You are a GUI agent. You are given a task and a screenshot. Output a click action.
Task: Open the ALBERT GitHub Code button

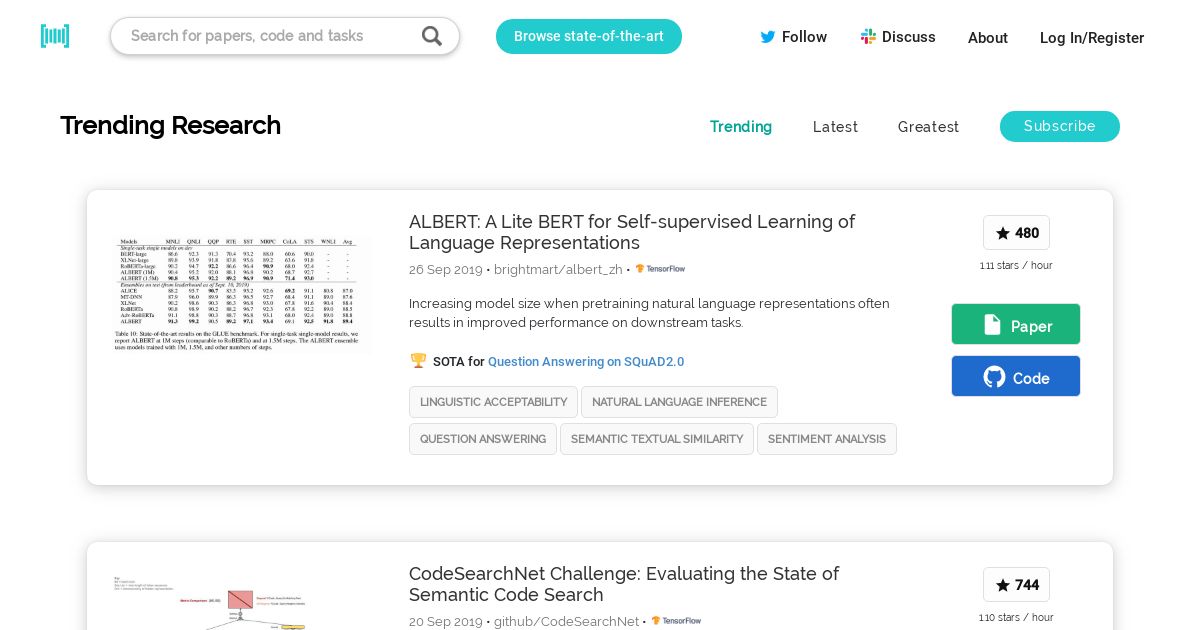pyautogui.click(x=1016, y=376)
